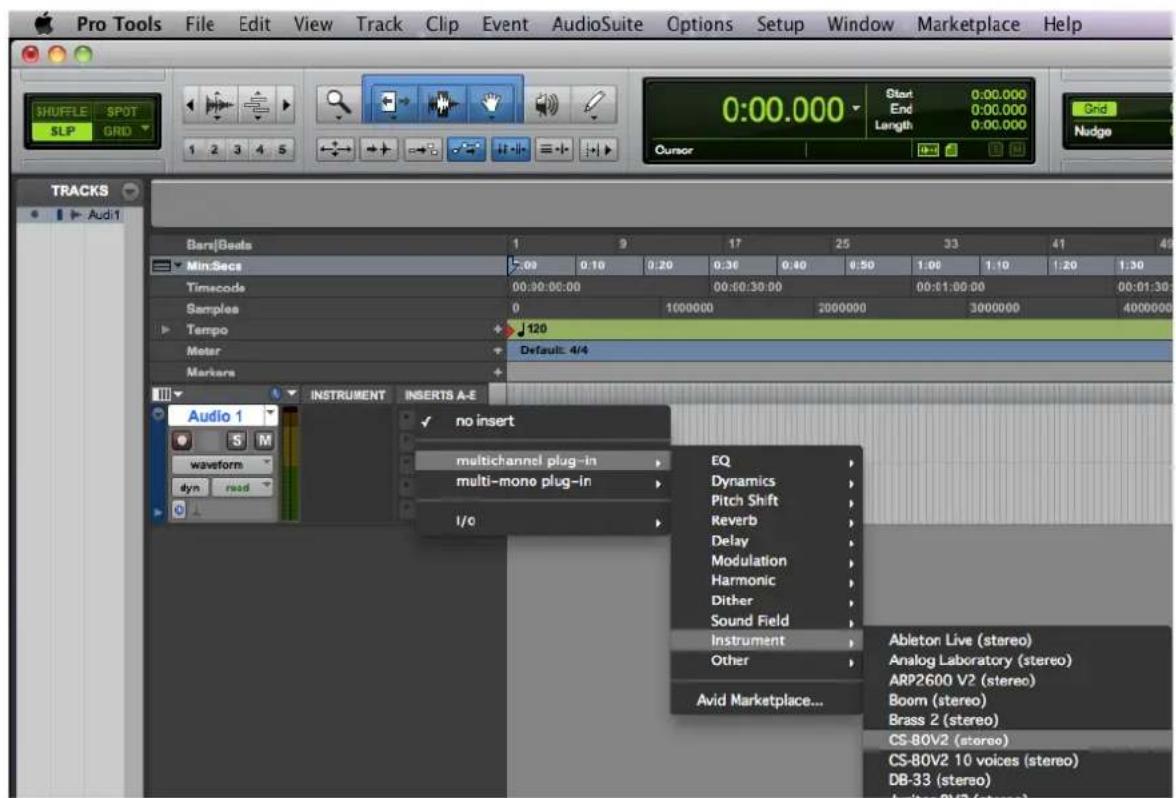Enable Spot edit mode

(122, 112)
